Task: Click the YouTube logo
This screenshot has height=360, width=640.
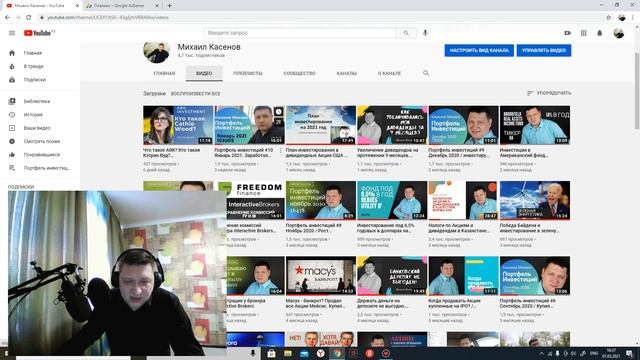Action: 38,33
